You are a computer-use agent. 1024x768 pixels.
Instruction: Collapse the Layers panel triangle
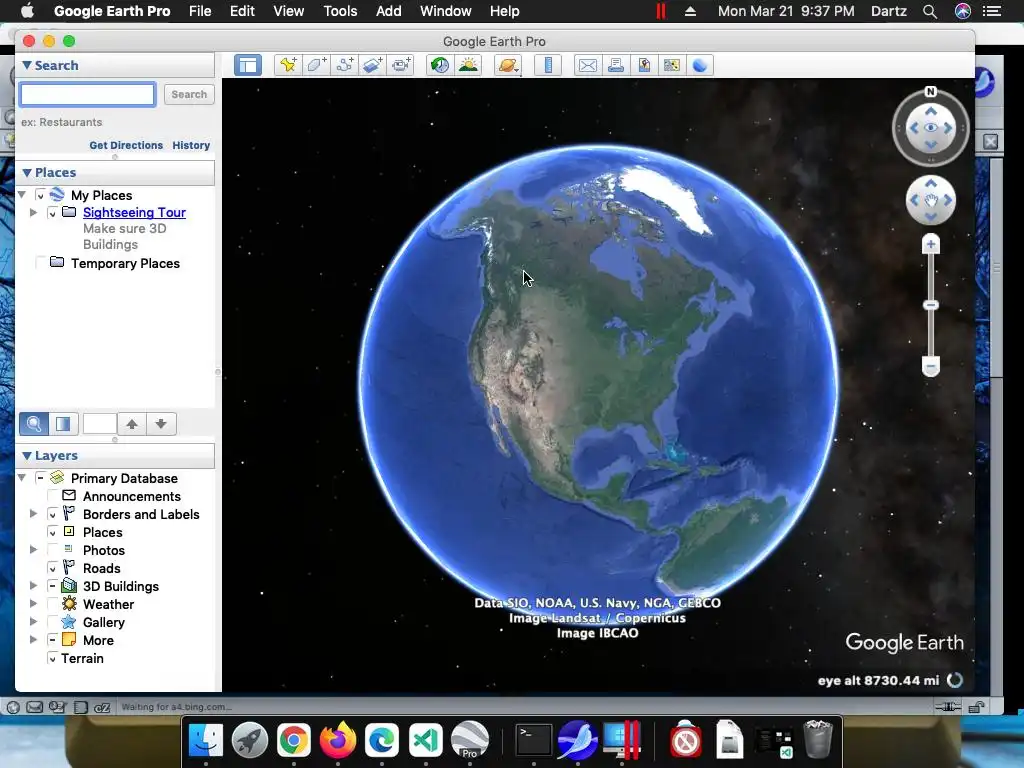pyautogui.click(x=27, y=455)
